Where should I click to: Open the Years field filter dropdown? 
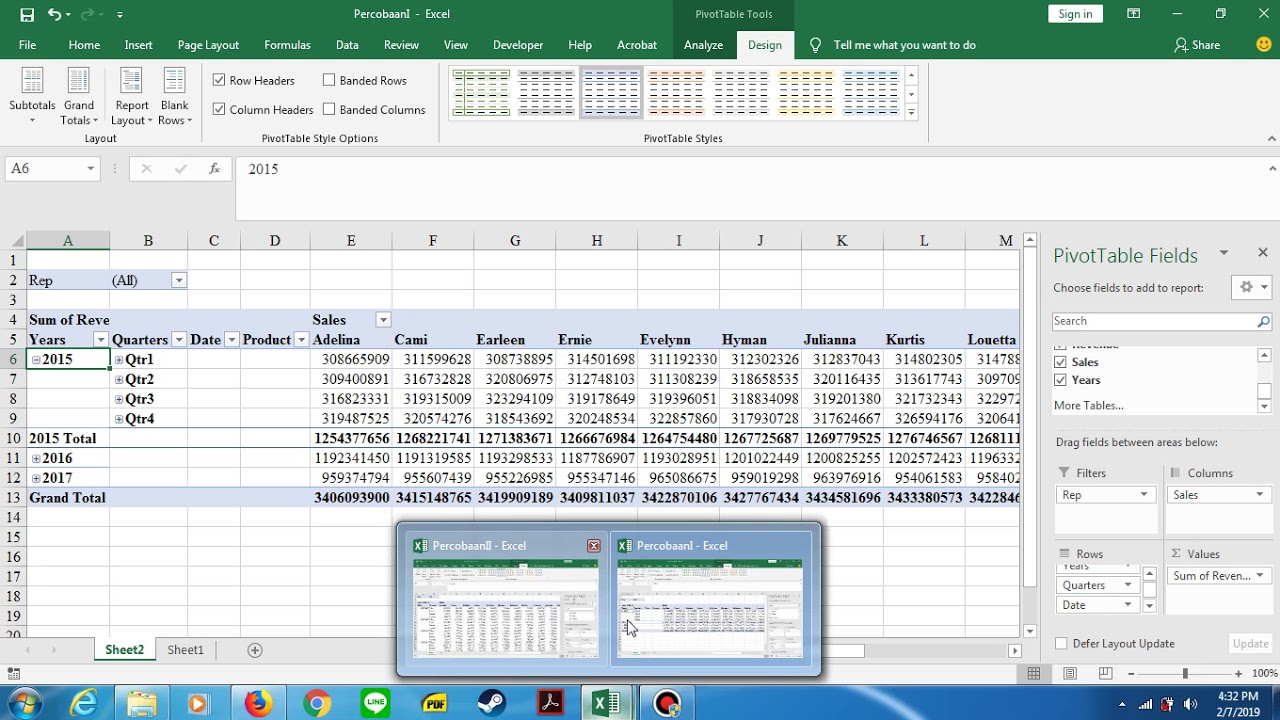100,340
